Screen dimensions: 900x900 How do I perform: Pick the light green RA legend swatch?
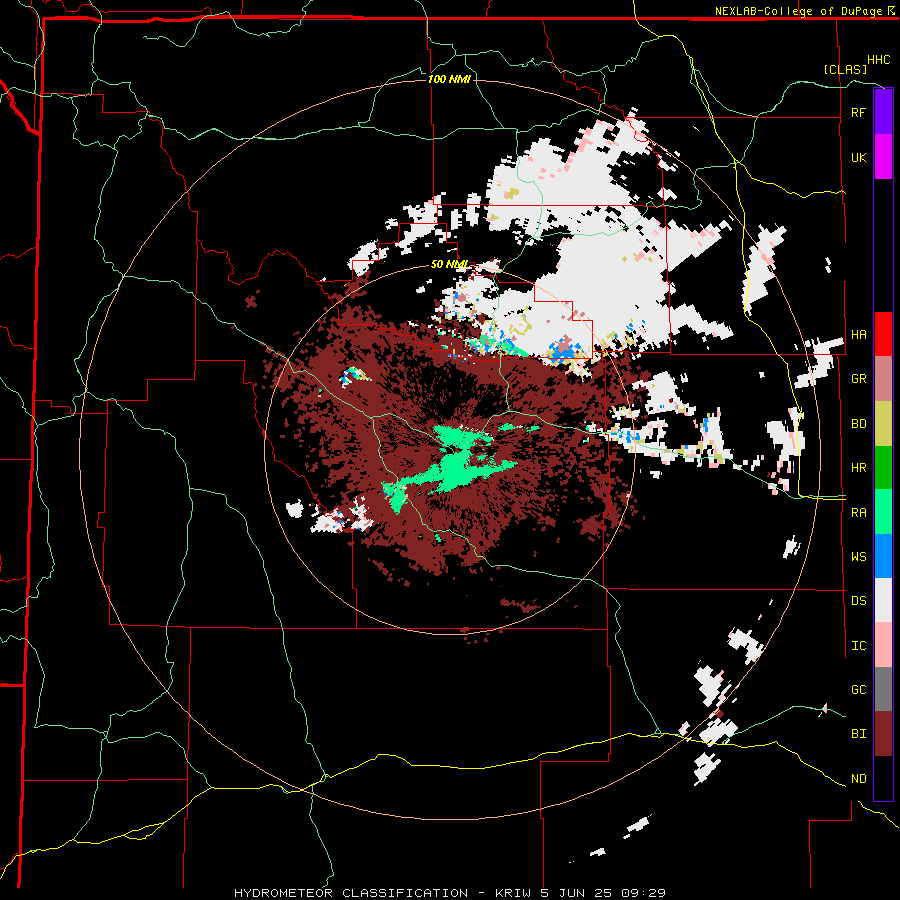click(x=883, y=512)
